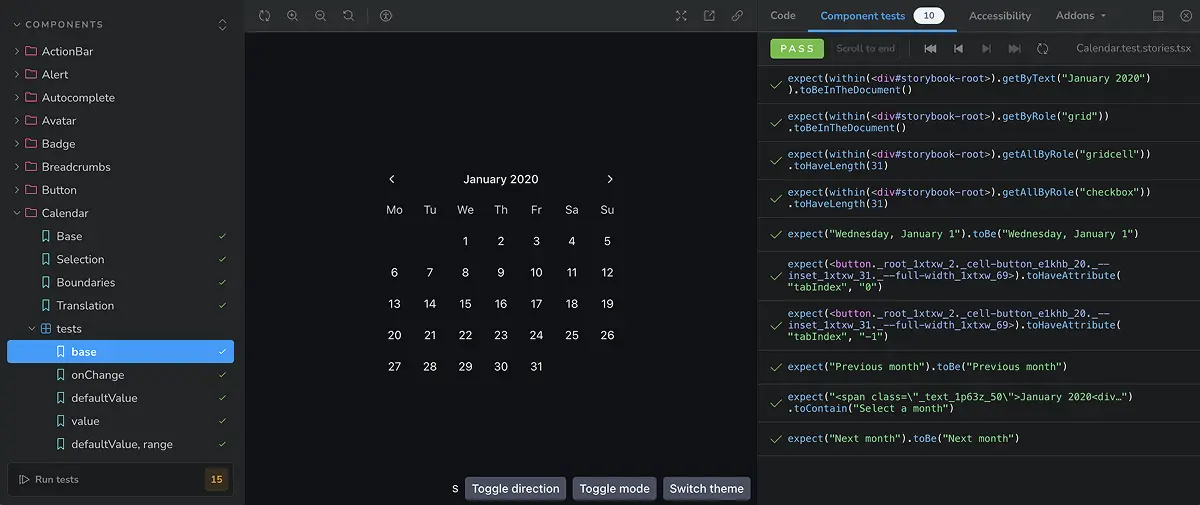Screen dimensions: 1200x505
Task: Open the 'defaultValue, range' story
Action: pos(120,444)
